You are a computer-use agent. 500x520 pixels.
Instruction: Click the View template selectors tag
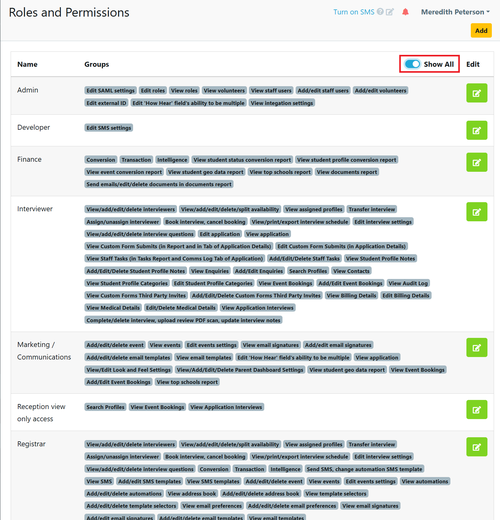pyautogui.click(x=336, y=494)
